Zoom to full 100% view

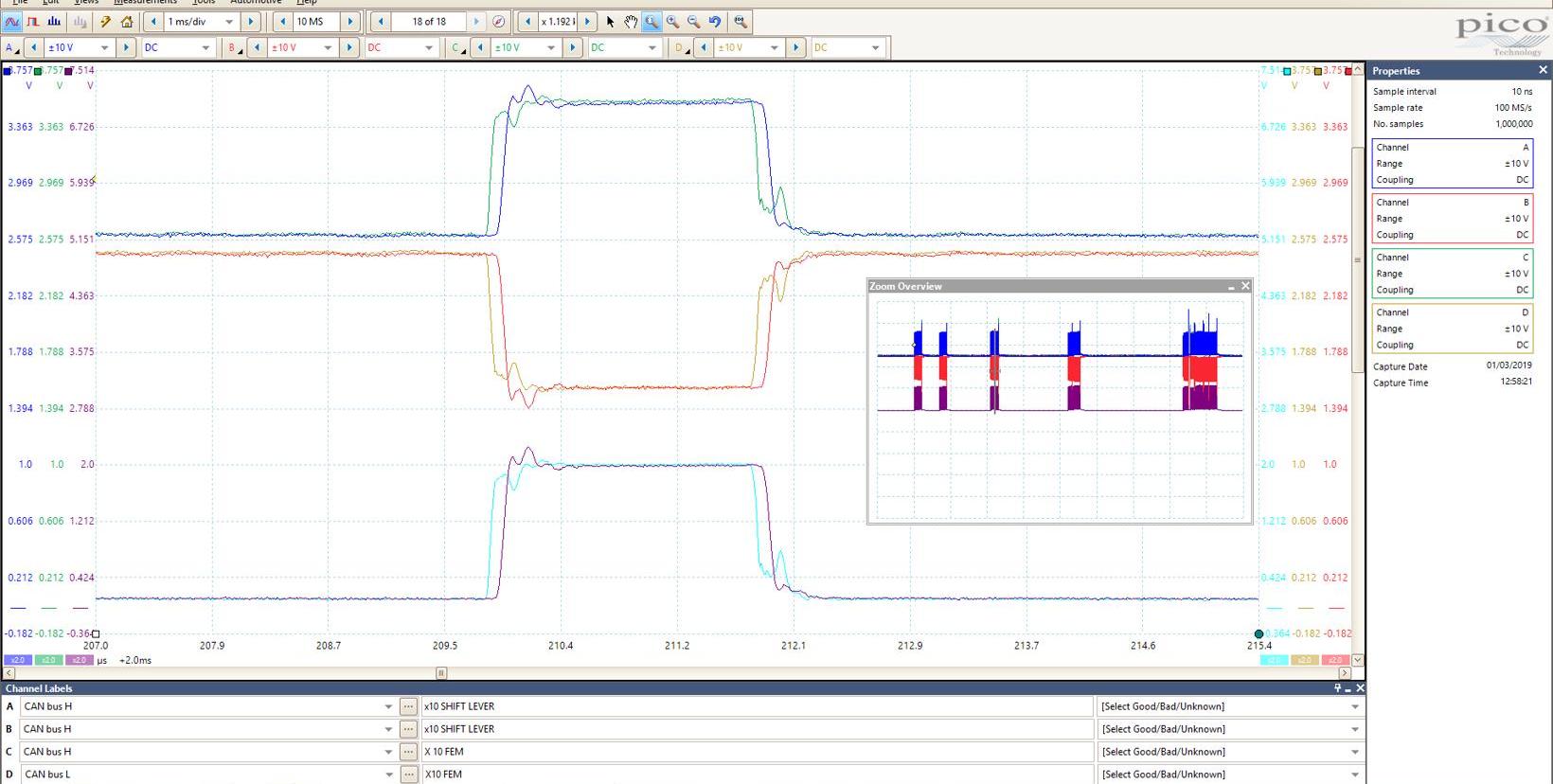(x=741, y=22)
